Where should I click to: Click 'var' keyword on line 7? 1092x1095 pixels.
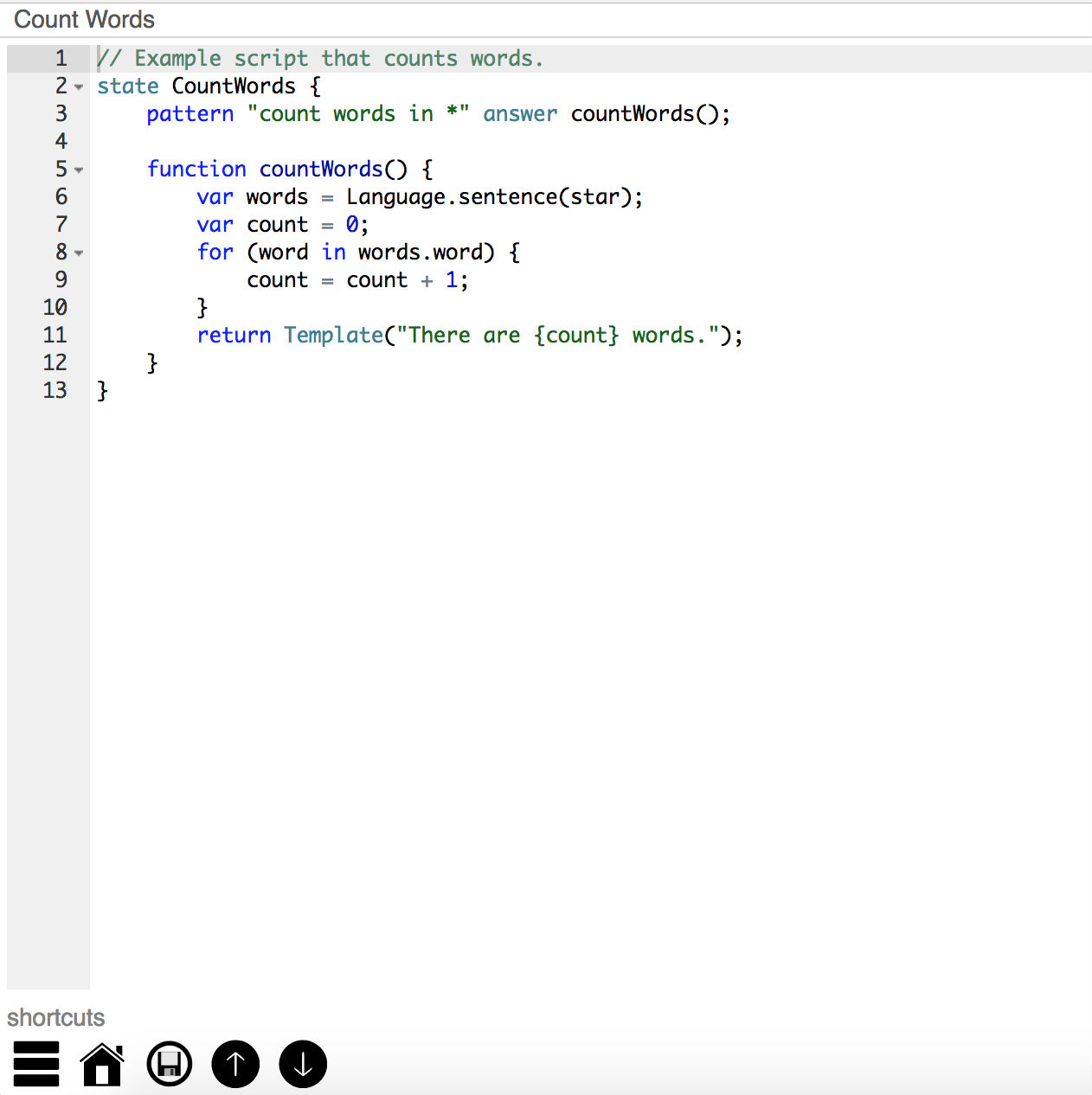pyautogui.click(x=215, y=224)
